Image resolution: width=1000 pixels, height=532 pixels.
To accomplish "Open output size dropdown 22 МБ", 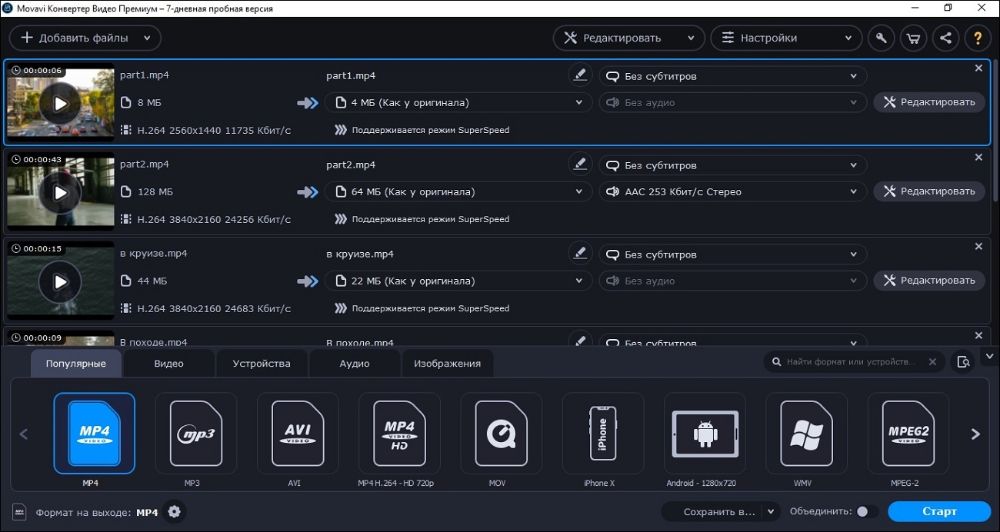I will tap(457, 281).
